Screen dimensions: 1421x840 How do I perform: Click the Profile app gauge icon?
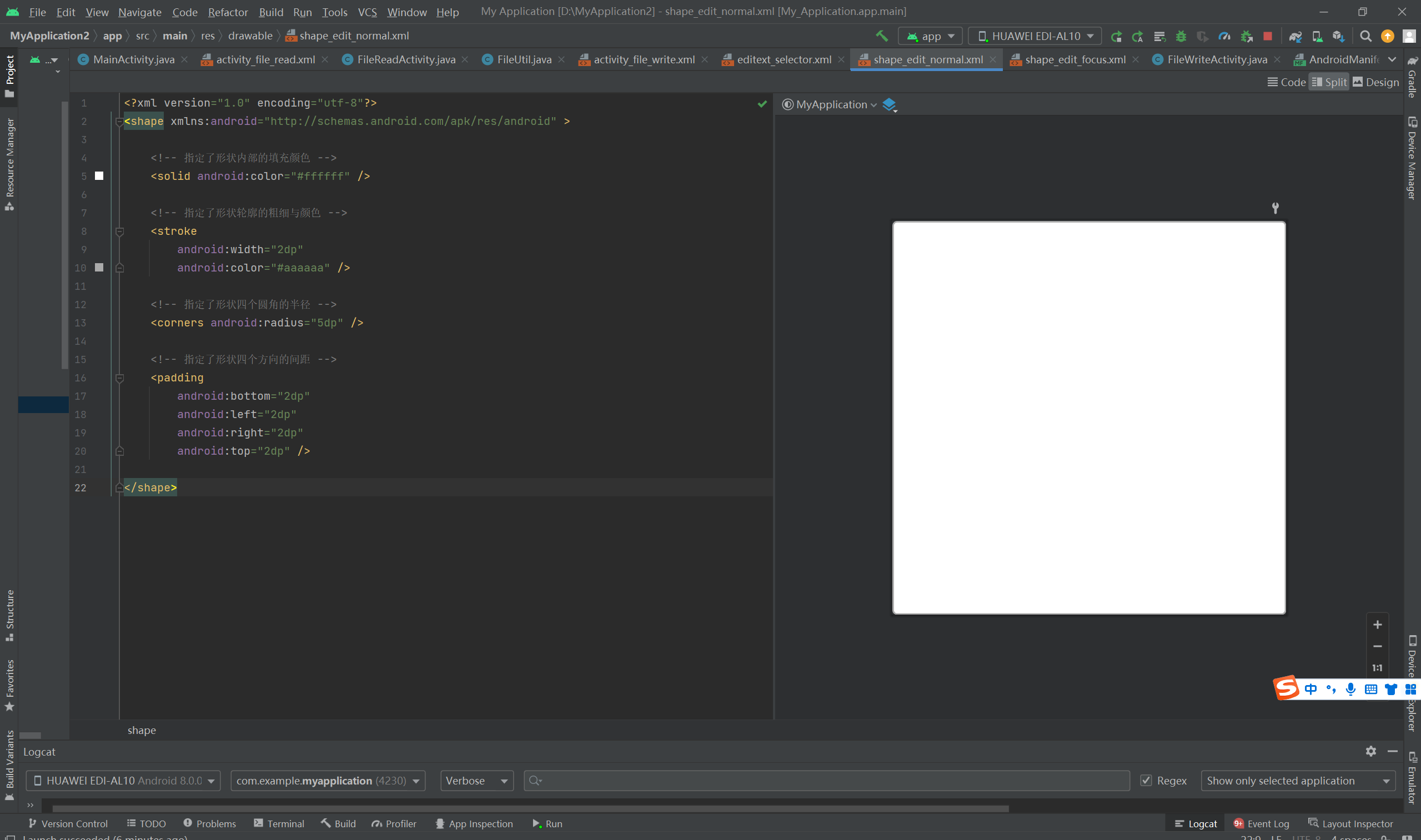click(1224, 36)
